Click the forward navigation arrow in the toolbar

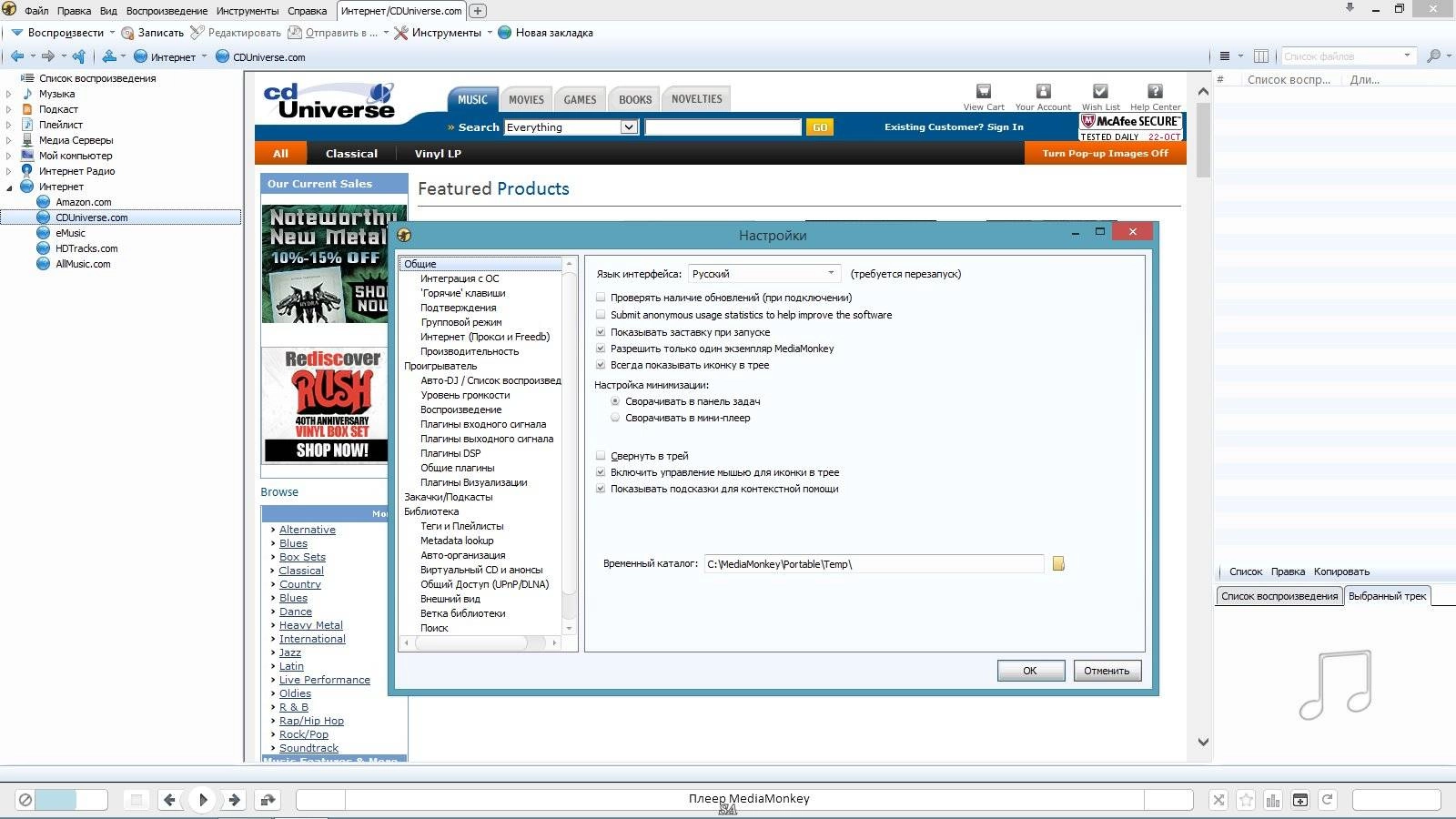[48, 56]
